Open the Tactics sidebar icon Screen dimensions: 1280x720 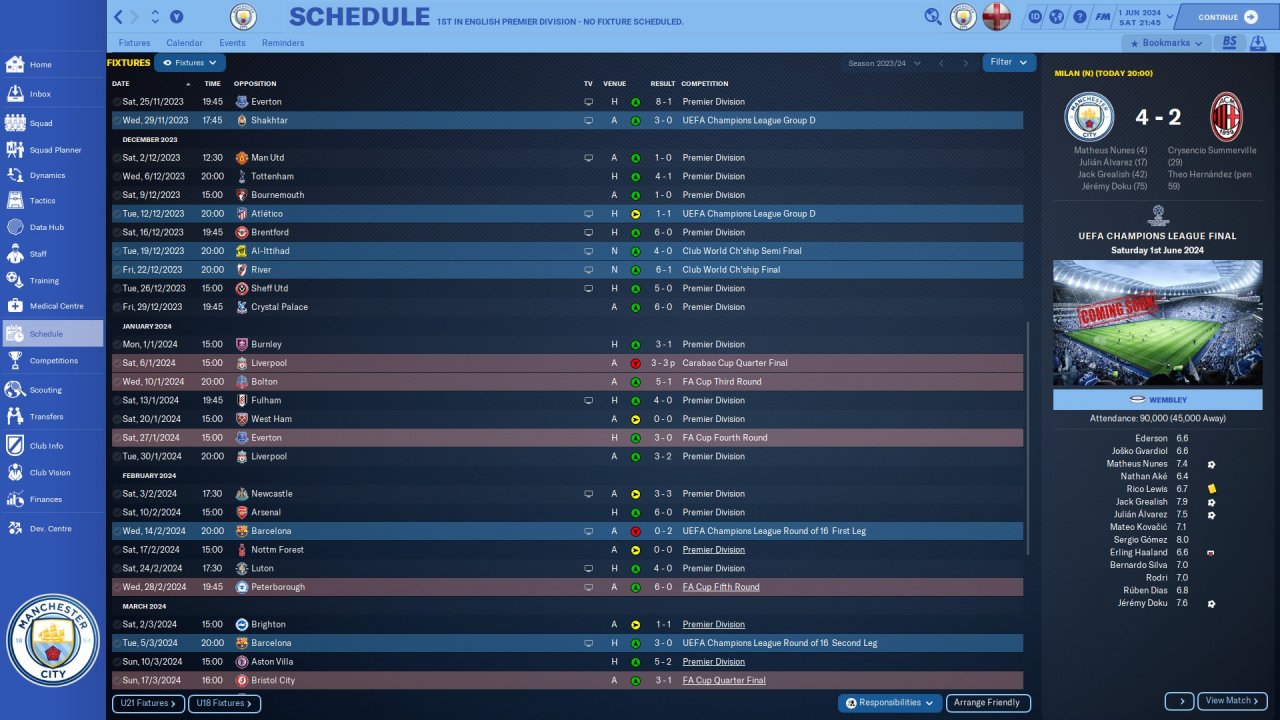(15, 200)
